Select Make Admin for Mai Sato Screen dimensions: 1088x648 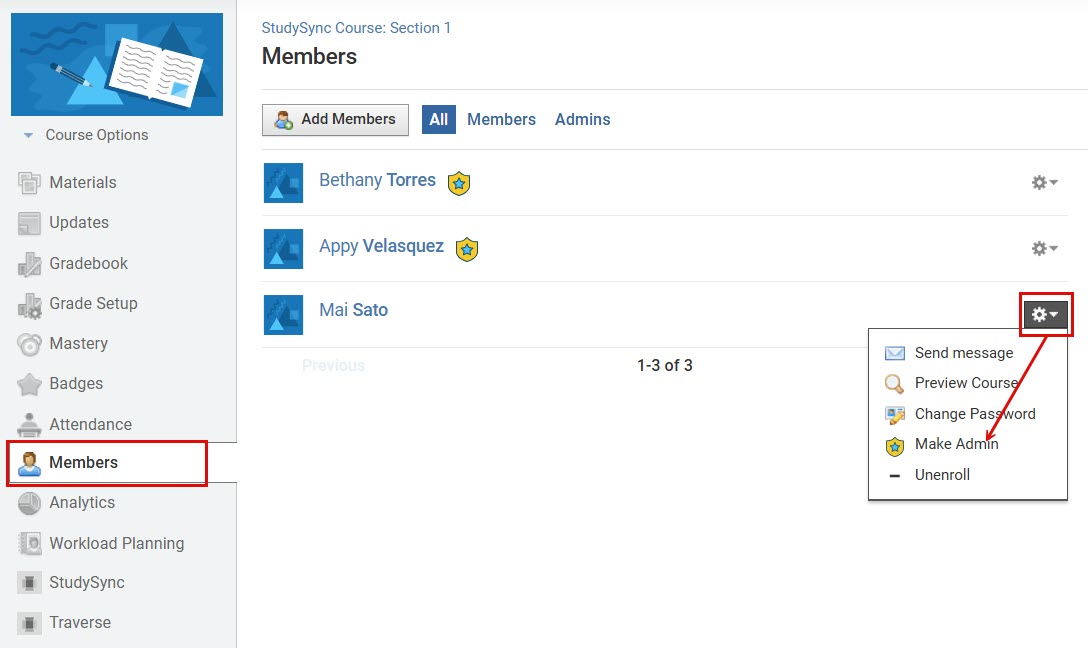(956, 444)
